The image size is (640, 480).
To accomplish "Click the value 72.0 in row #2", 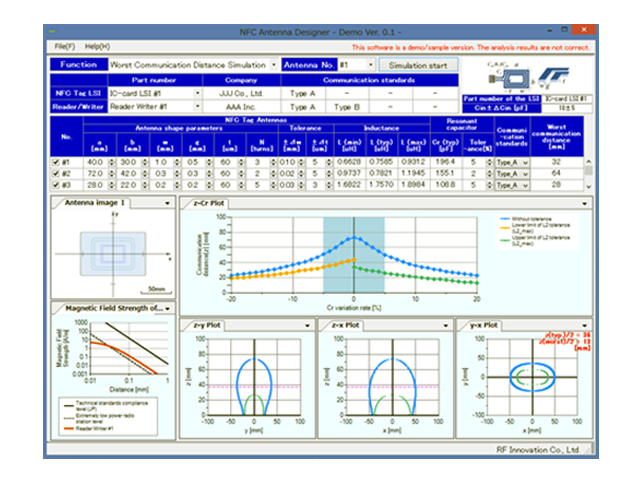I will click(95, 174).
